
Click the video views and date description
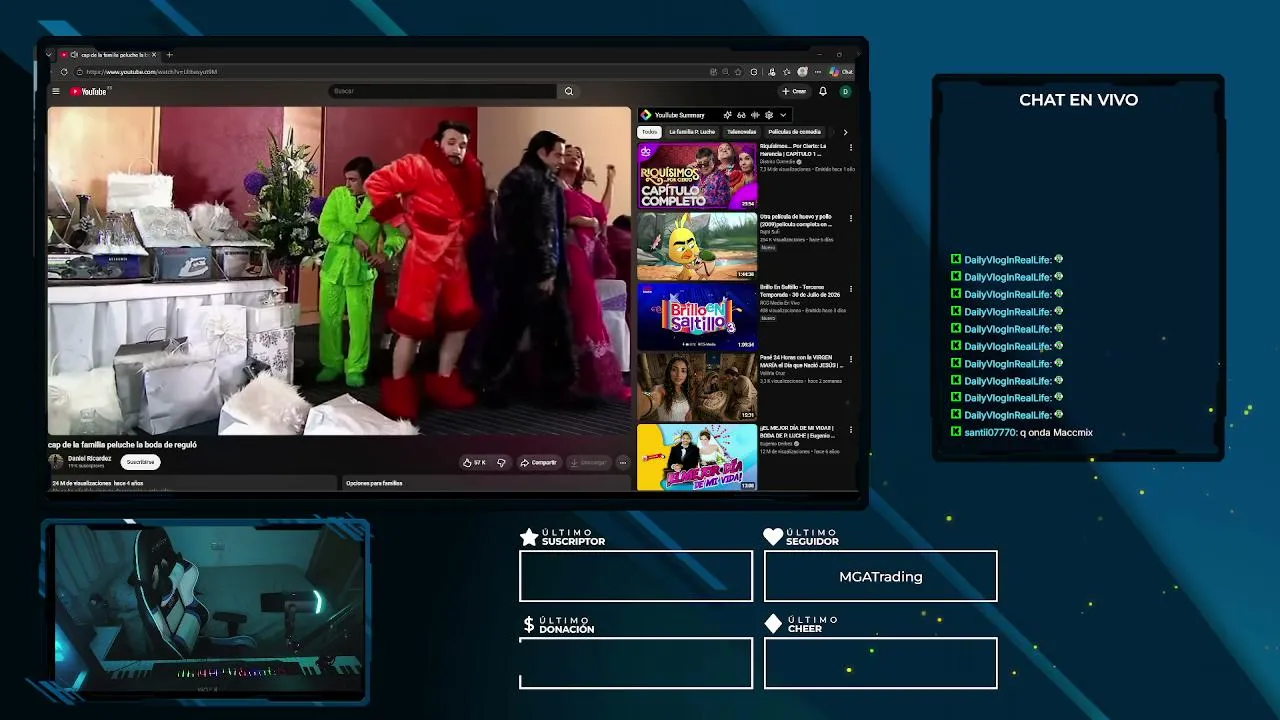coord(98,483)
